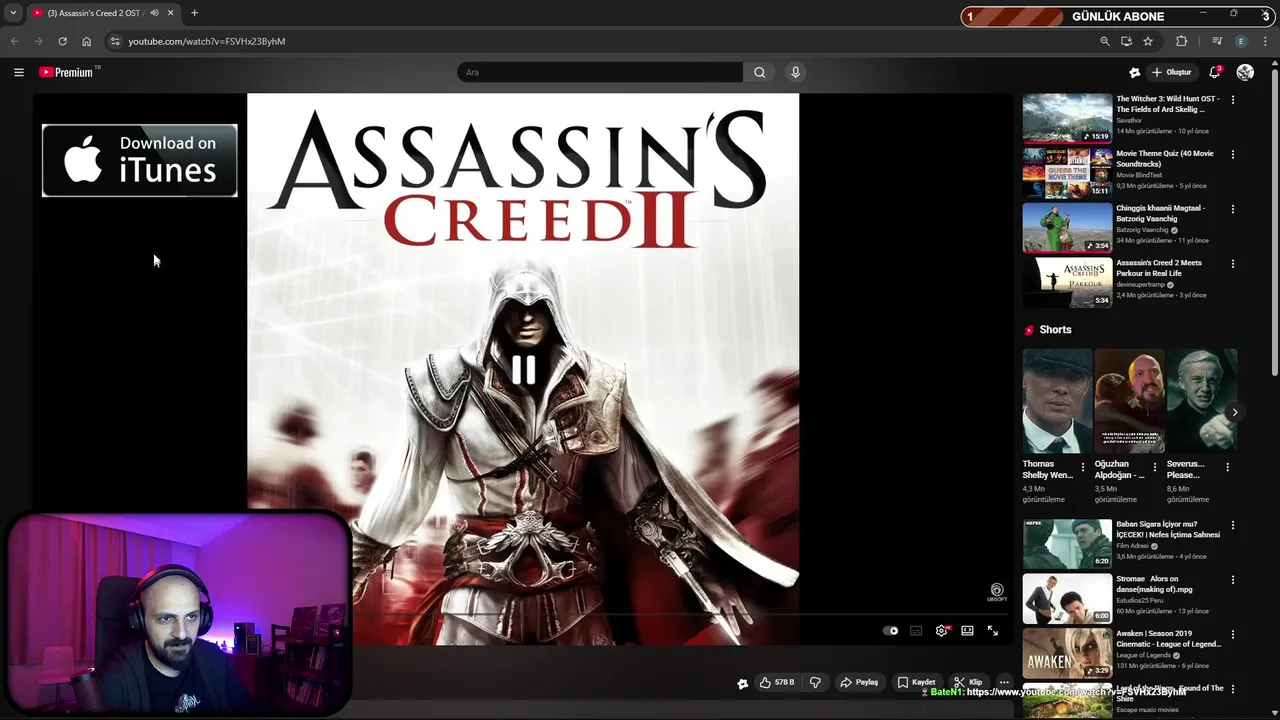Open the tab search dropdown arrow
Screen dimensions: 1280x720
[x=13, y=13]
